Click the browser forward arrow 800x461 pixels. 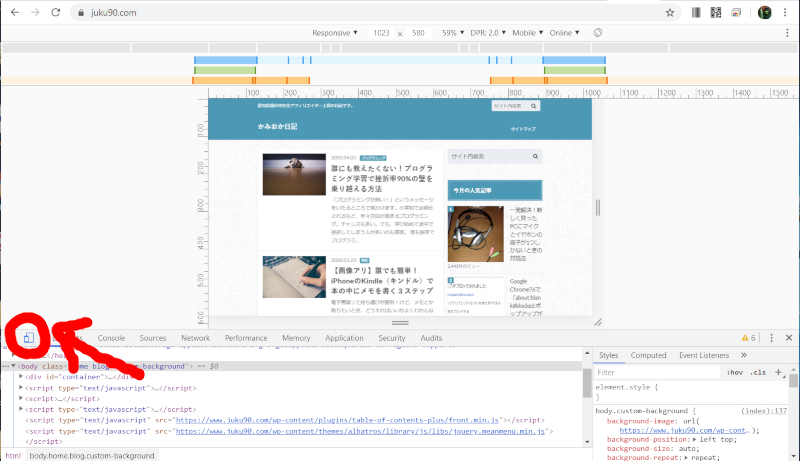[x=35, y=13]
